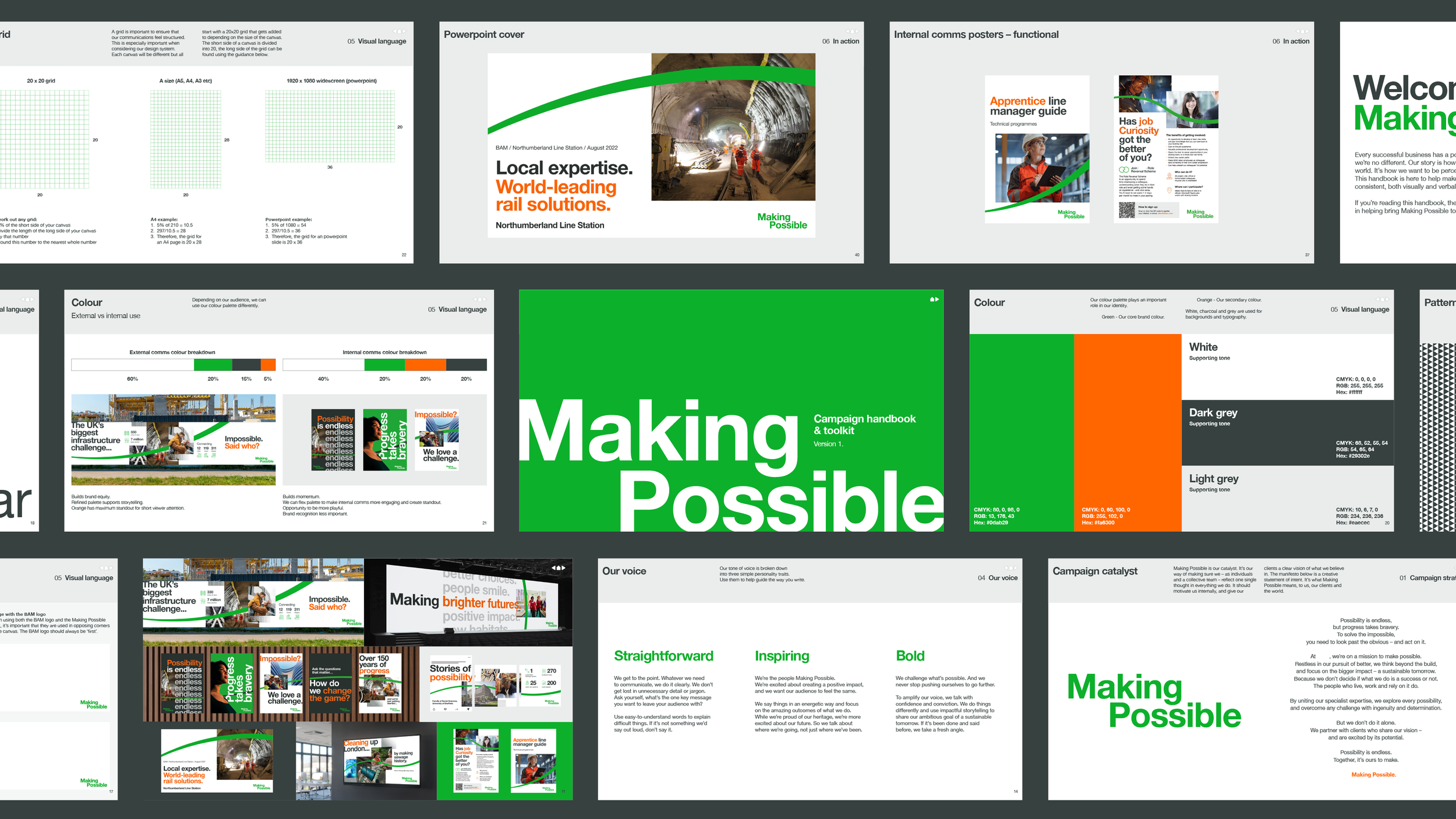Image resolution: width=1456 pixels, height=819 pixels.
Task: Click home icon on mockup collage slide
Action: coord(559,568)
